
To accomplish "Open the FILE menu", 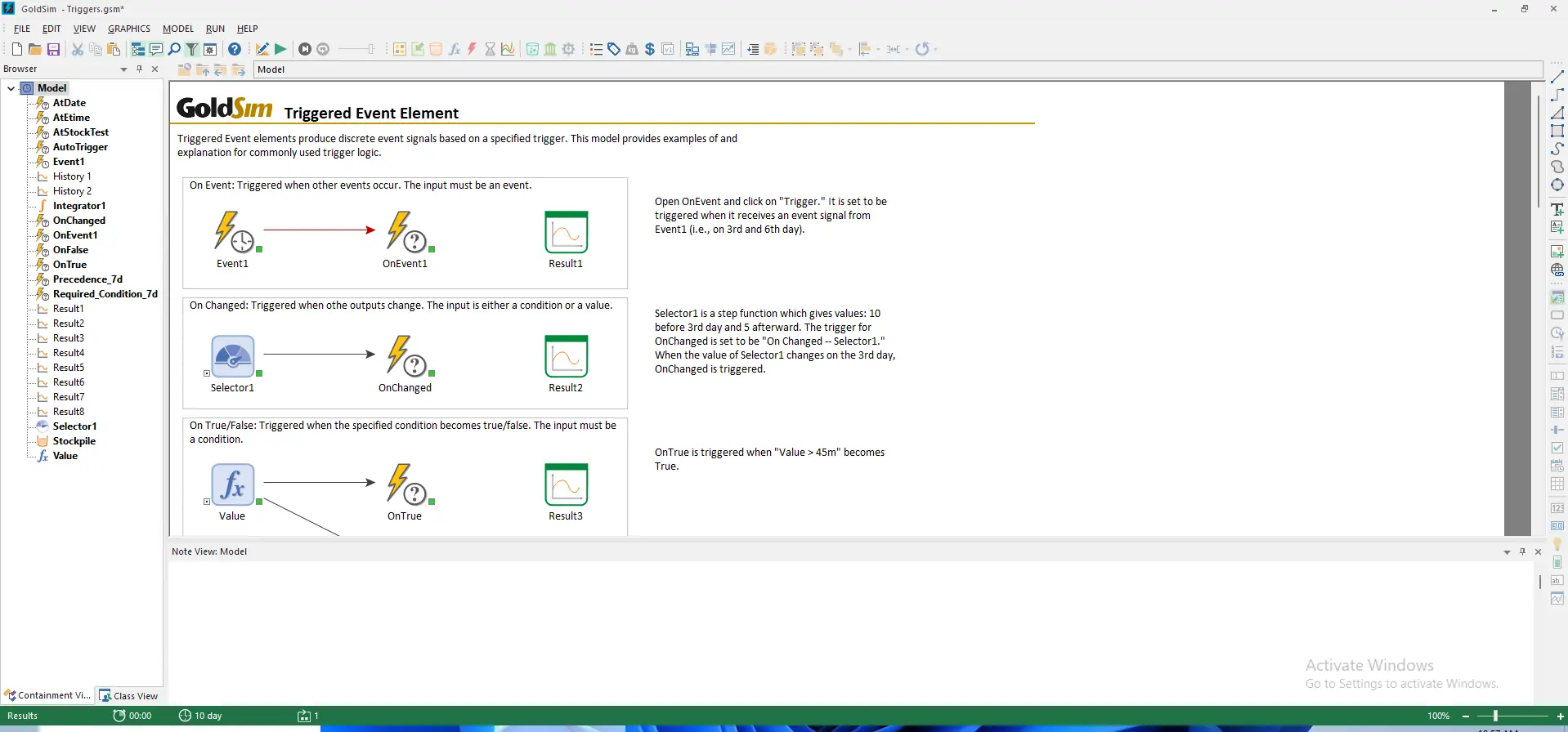I will click(22, 29).
